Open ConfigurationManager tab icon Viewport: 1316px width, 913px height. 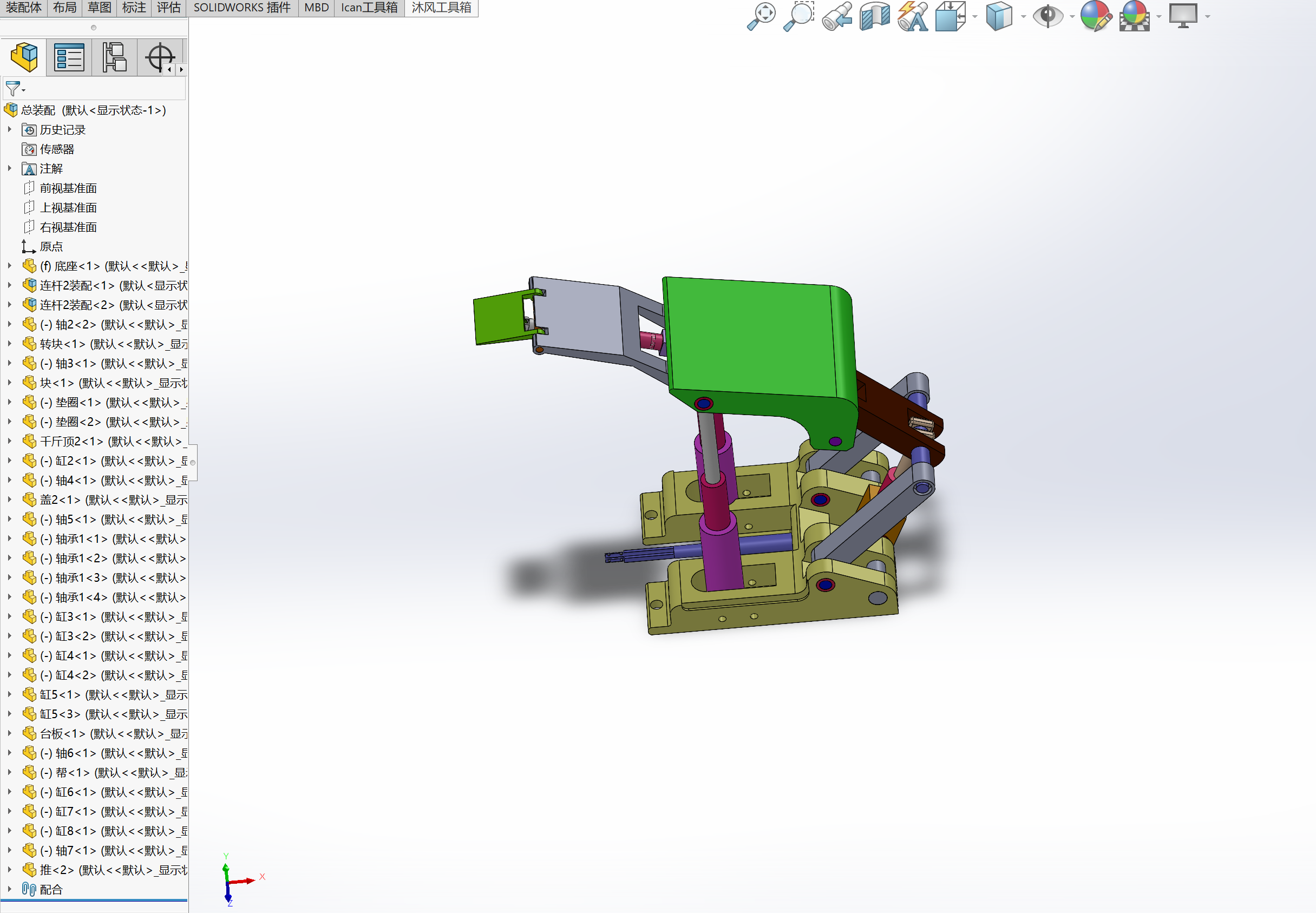114,57
